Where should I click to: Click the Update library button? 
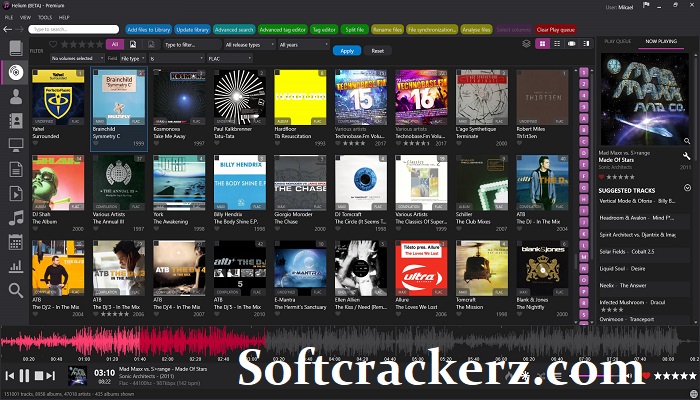(x=192, y=29)
